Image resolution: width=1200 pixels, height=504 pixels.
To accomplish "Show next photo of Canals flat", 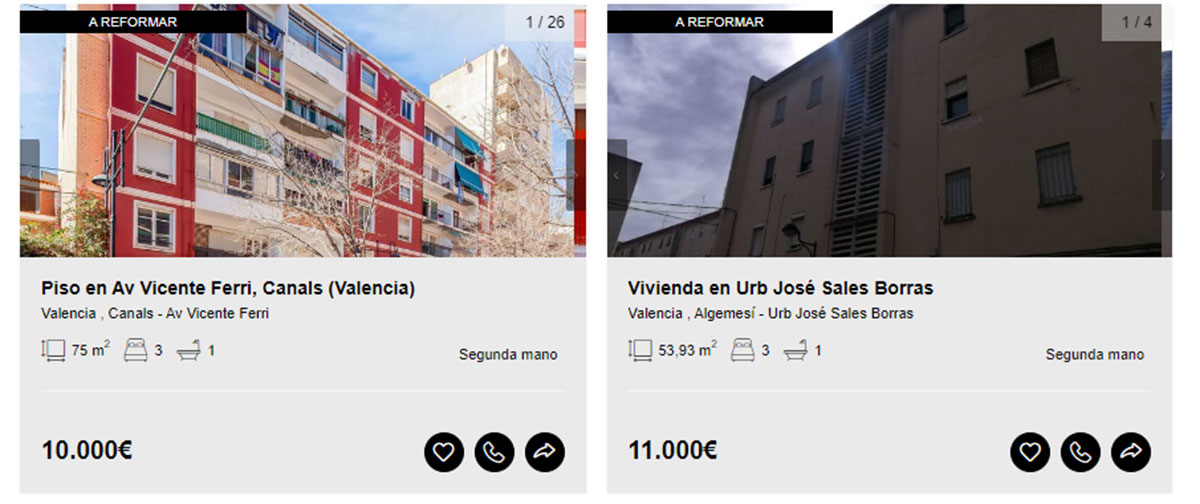I will (x=576, y=175).
